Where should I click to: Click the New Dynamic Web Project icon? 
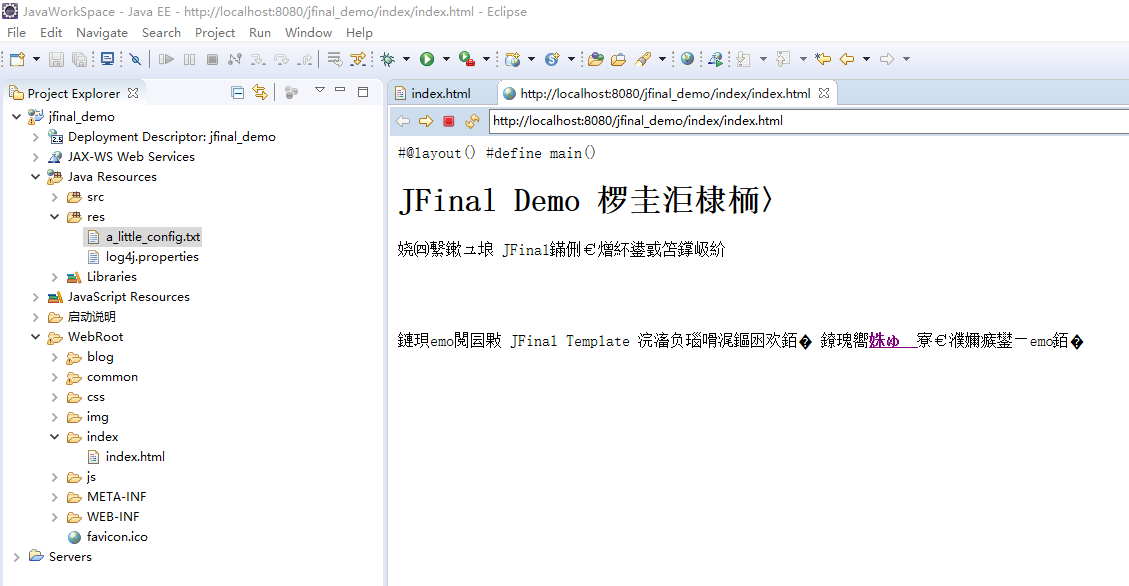pyautogui.click(x=513, y=59)
